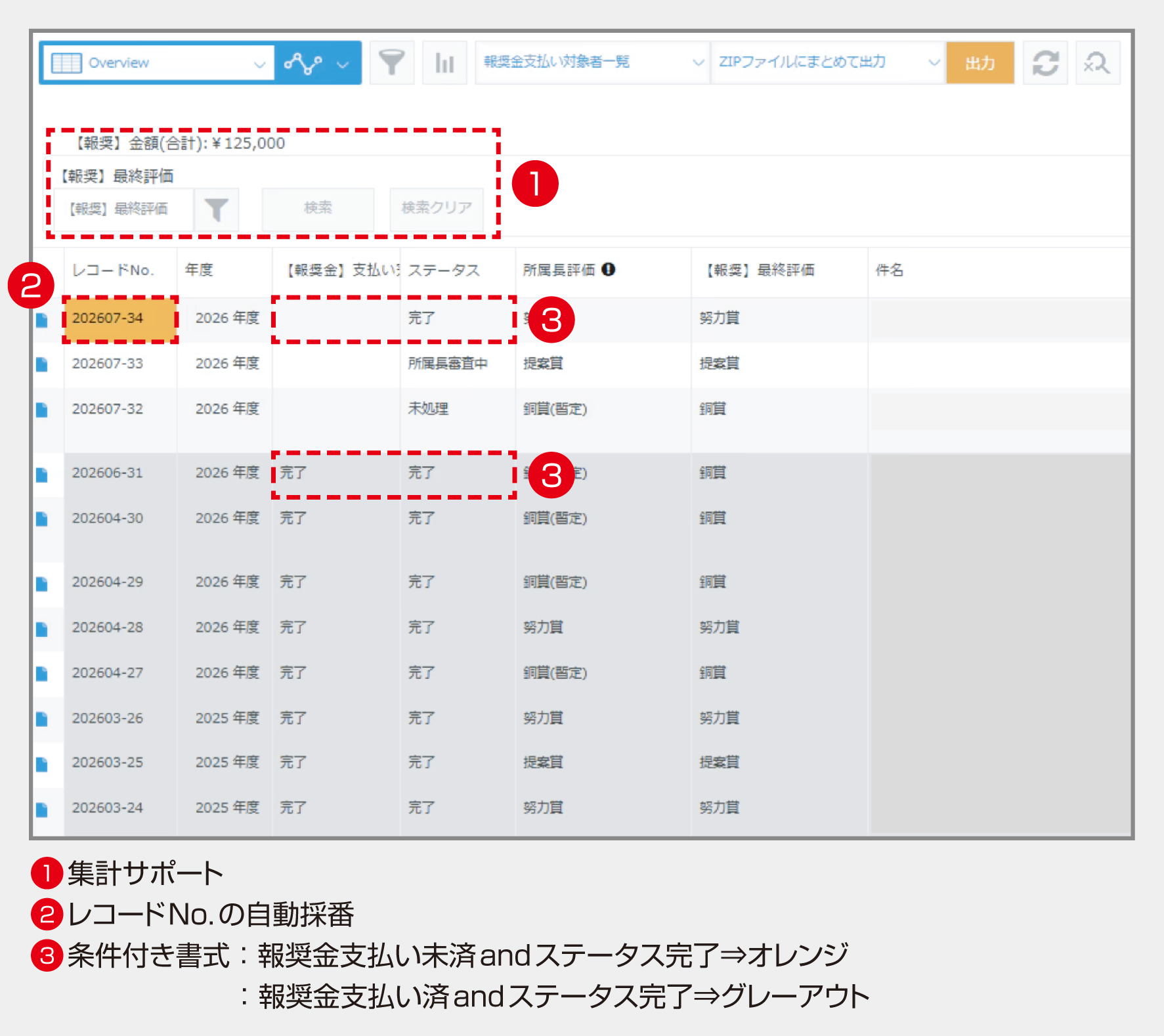Image resolution: width=1164 pixels, height=1036 pixels.
Task: Expand the chevron next to graph icon
Action: point(342,64)
